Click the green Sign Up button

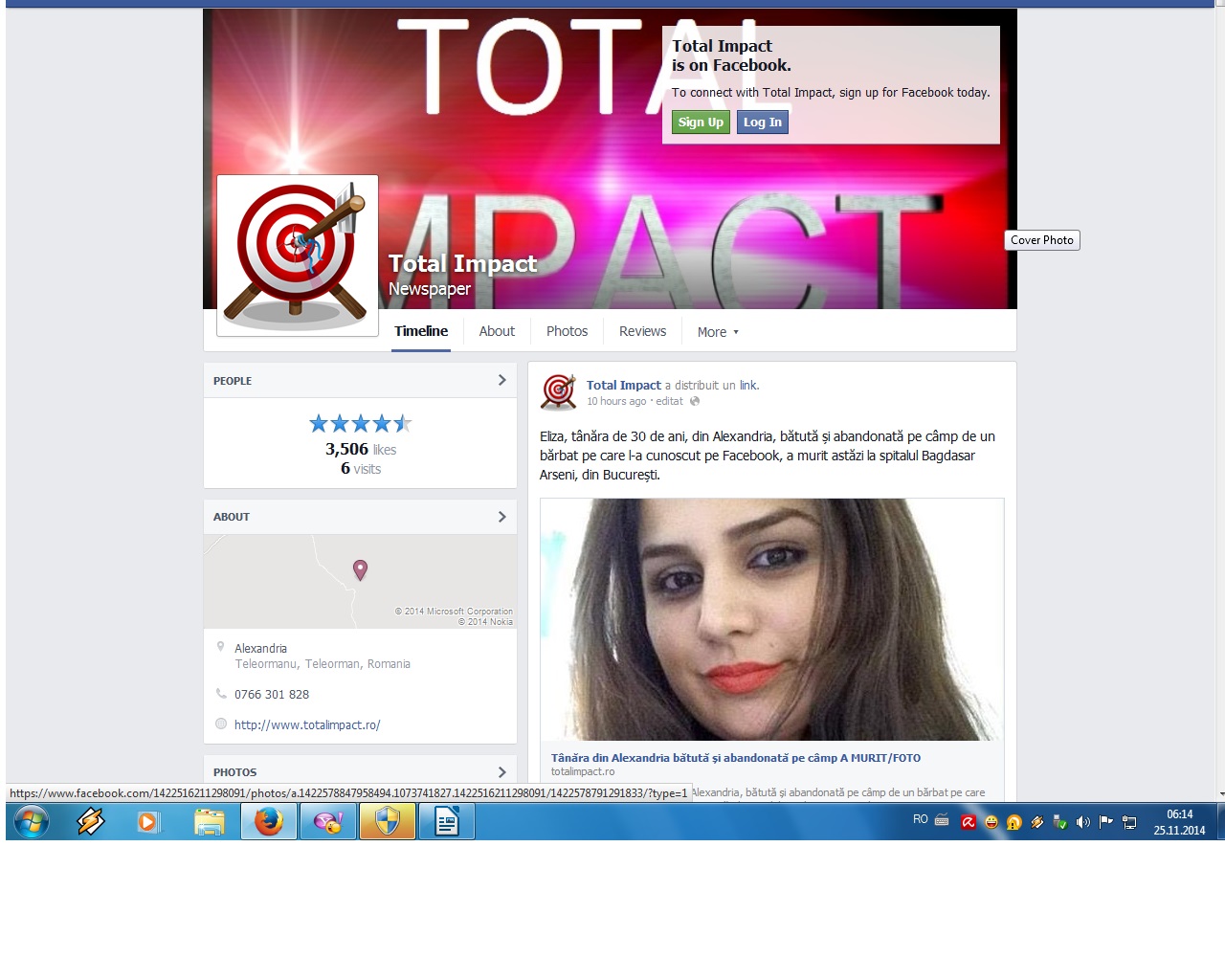click(701, 122)
